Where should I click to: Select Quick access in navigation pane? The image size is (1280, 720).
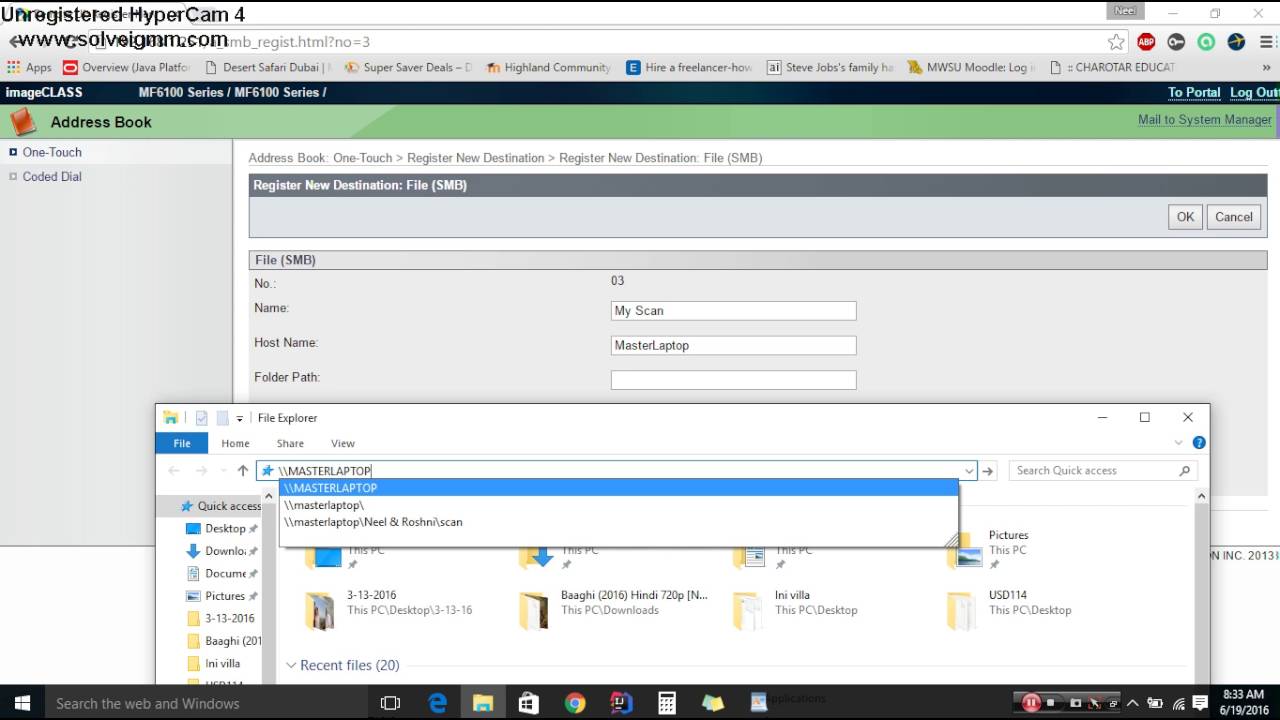click(219, 506)
